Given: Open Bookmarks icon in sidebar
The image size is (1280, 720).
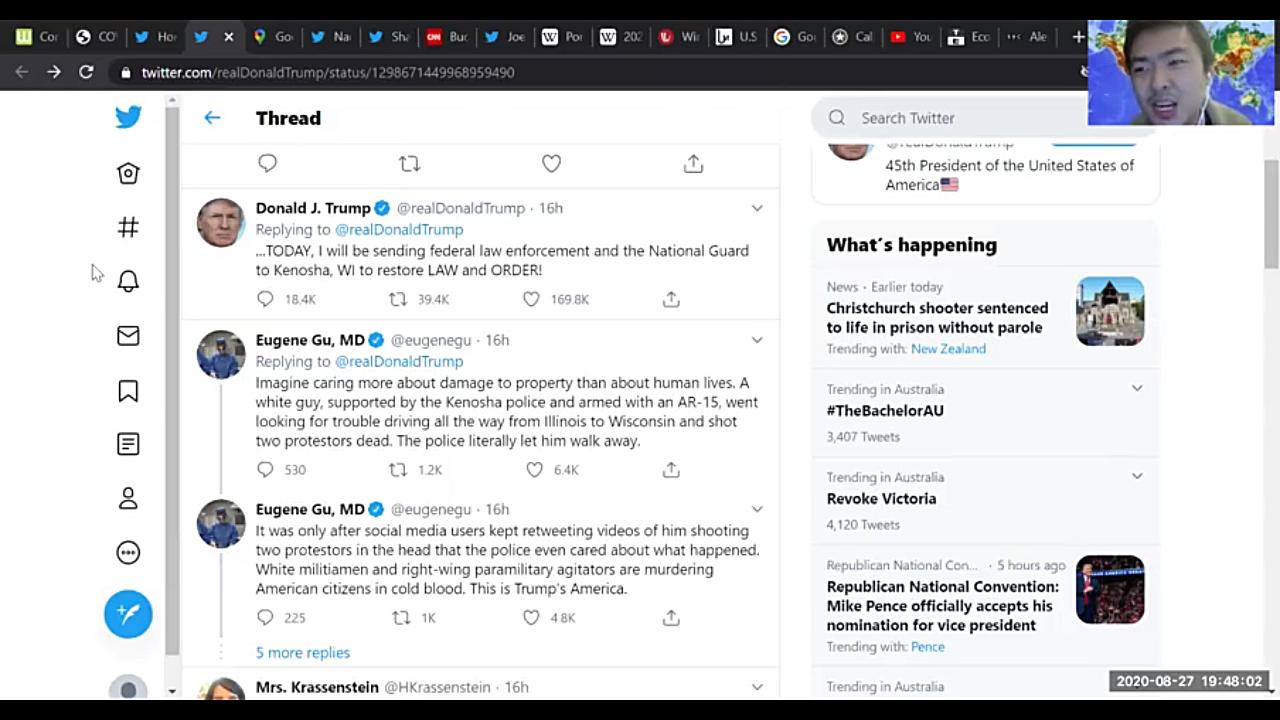Looking at the screenshot, I should pyautogui.click(x=128, y=391).
